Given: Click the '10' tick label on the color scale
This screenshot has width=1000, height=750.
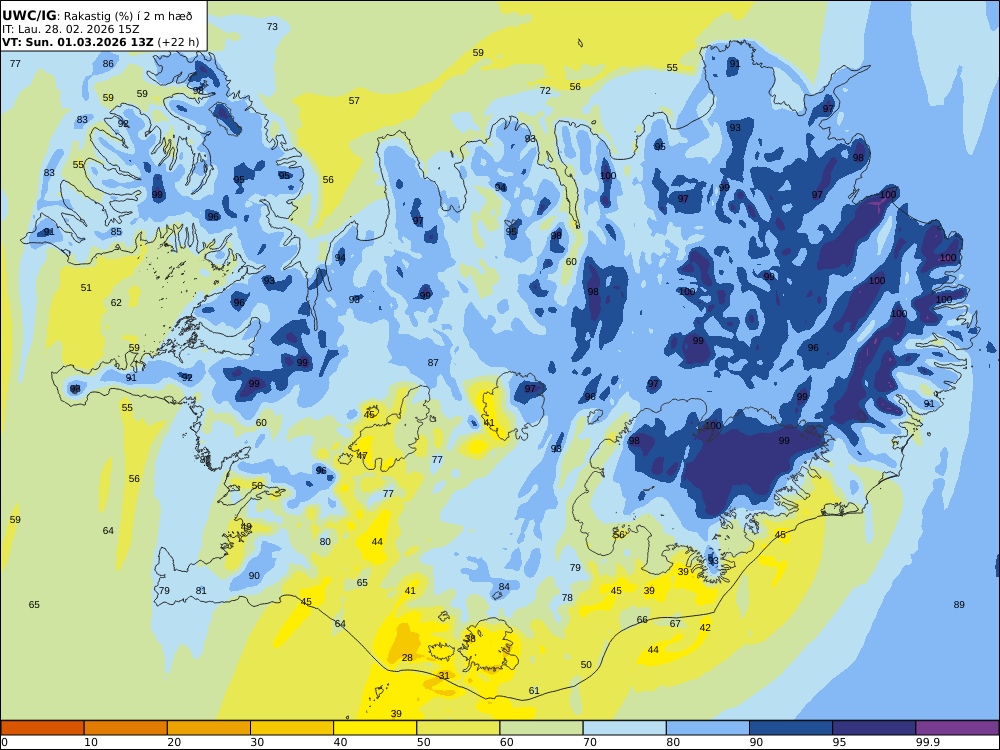Looking at the screenshot, I should click(91, 742).
